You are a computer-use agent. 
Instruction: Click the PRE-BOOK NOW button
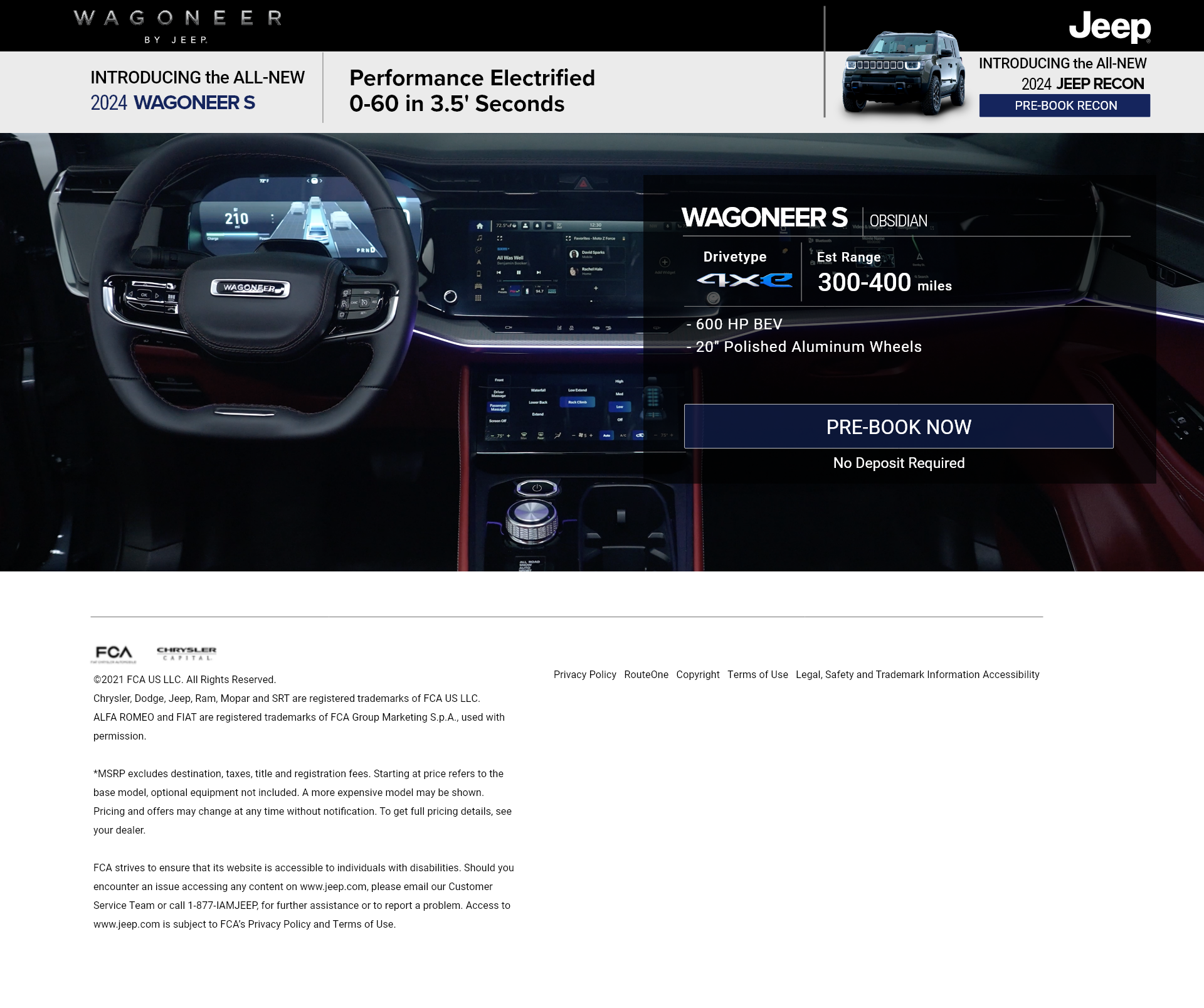899,427
